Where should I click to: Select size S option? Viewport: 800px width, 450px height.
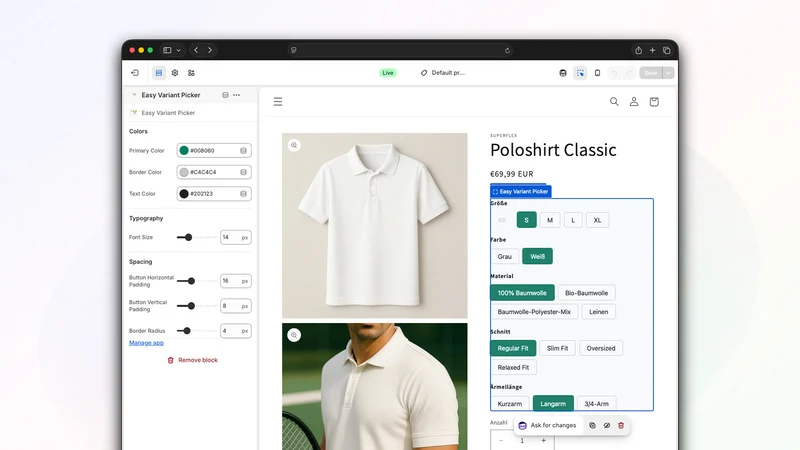pos(527,220)
